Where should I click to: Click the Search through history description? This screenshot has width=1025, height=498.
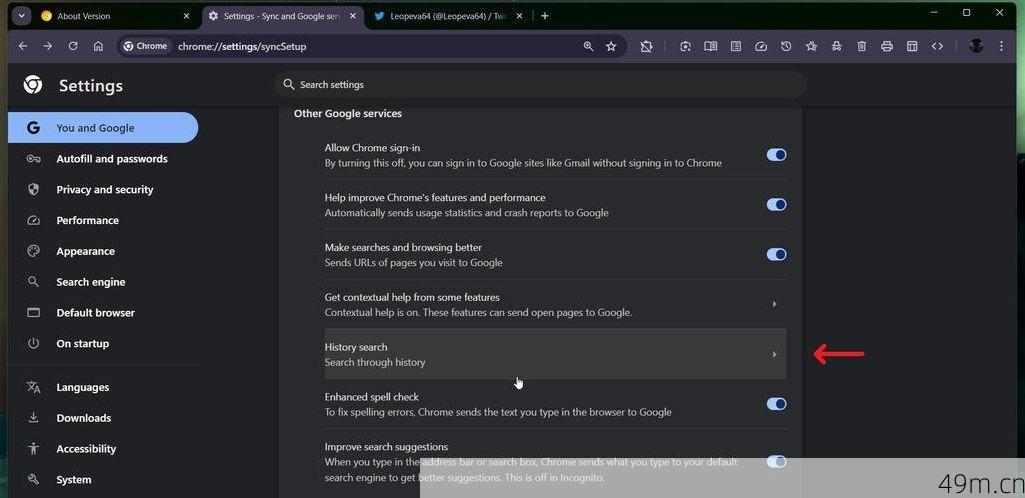coord(375,362)
